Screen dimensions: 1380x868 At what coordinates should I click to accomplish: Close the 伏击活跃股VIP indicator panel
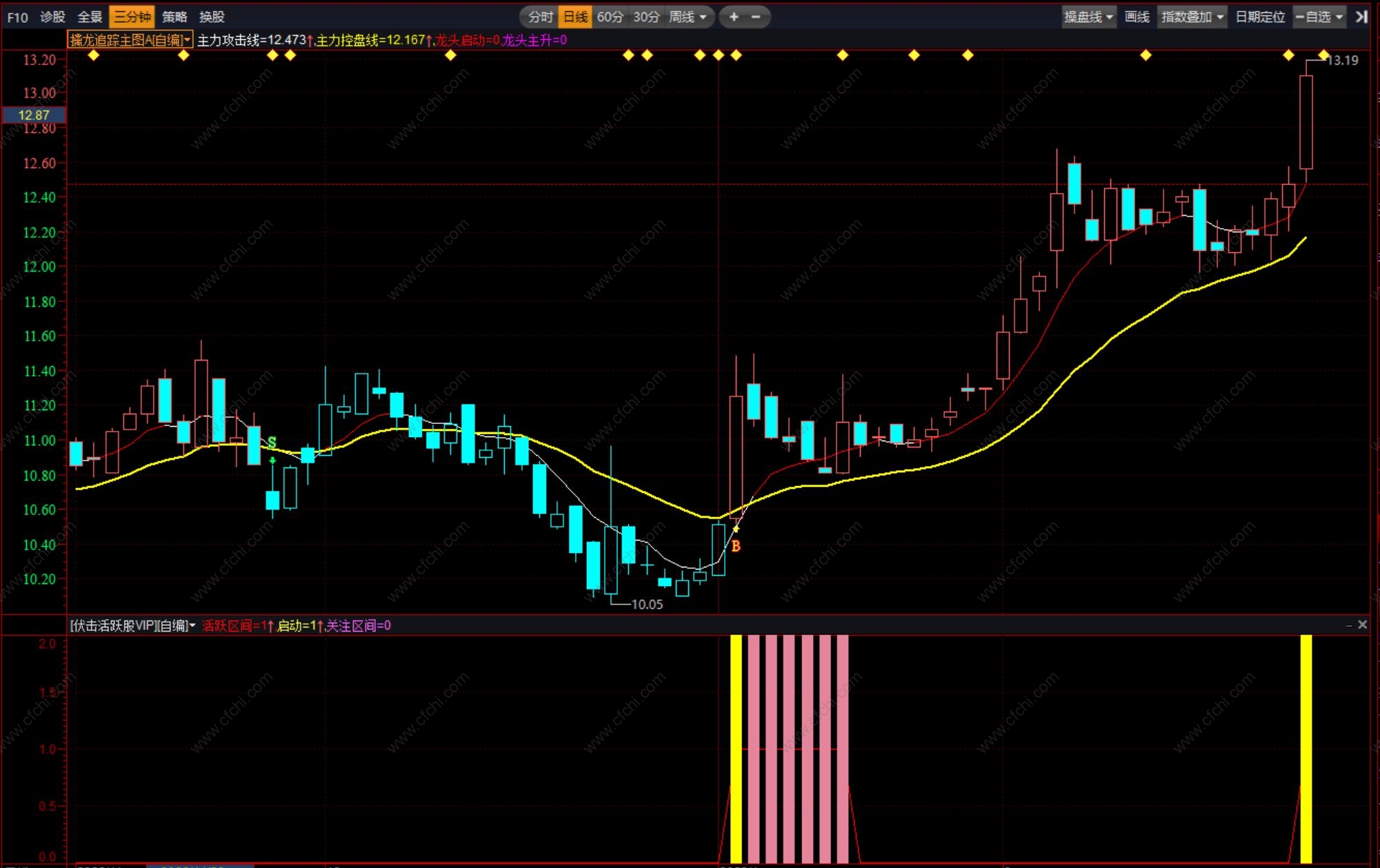point(1362,625)
